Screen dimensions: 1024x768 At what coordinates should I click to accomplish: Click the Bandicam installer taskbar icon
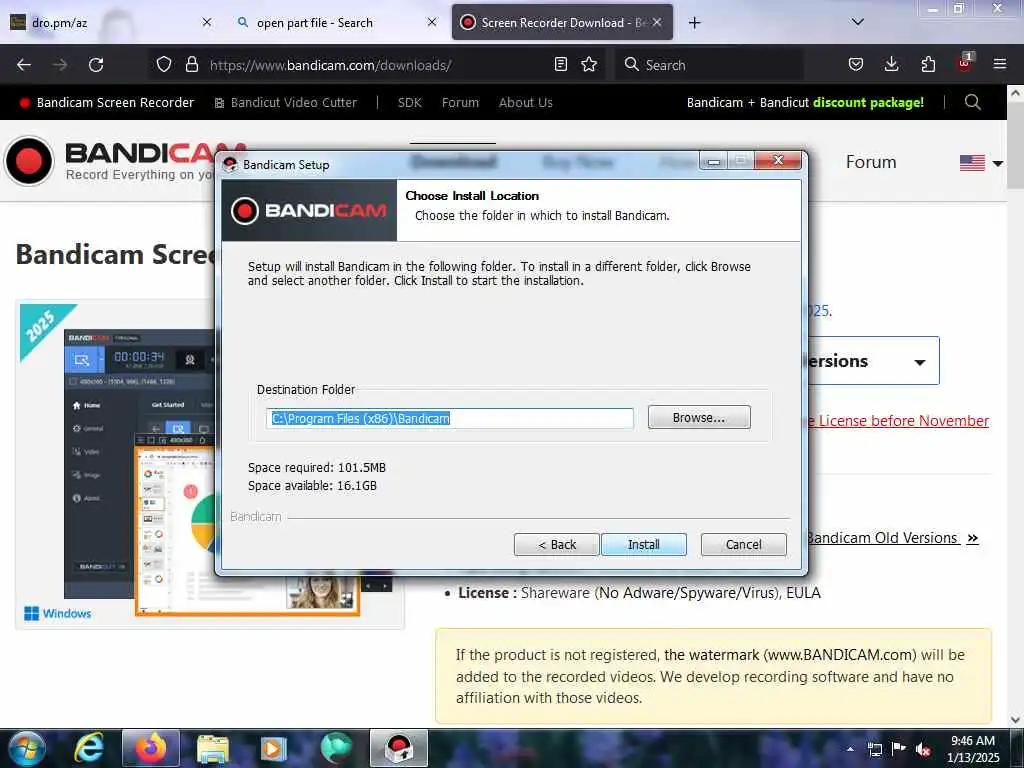(x=398, y=748)
